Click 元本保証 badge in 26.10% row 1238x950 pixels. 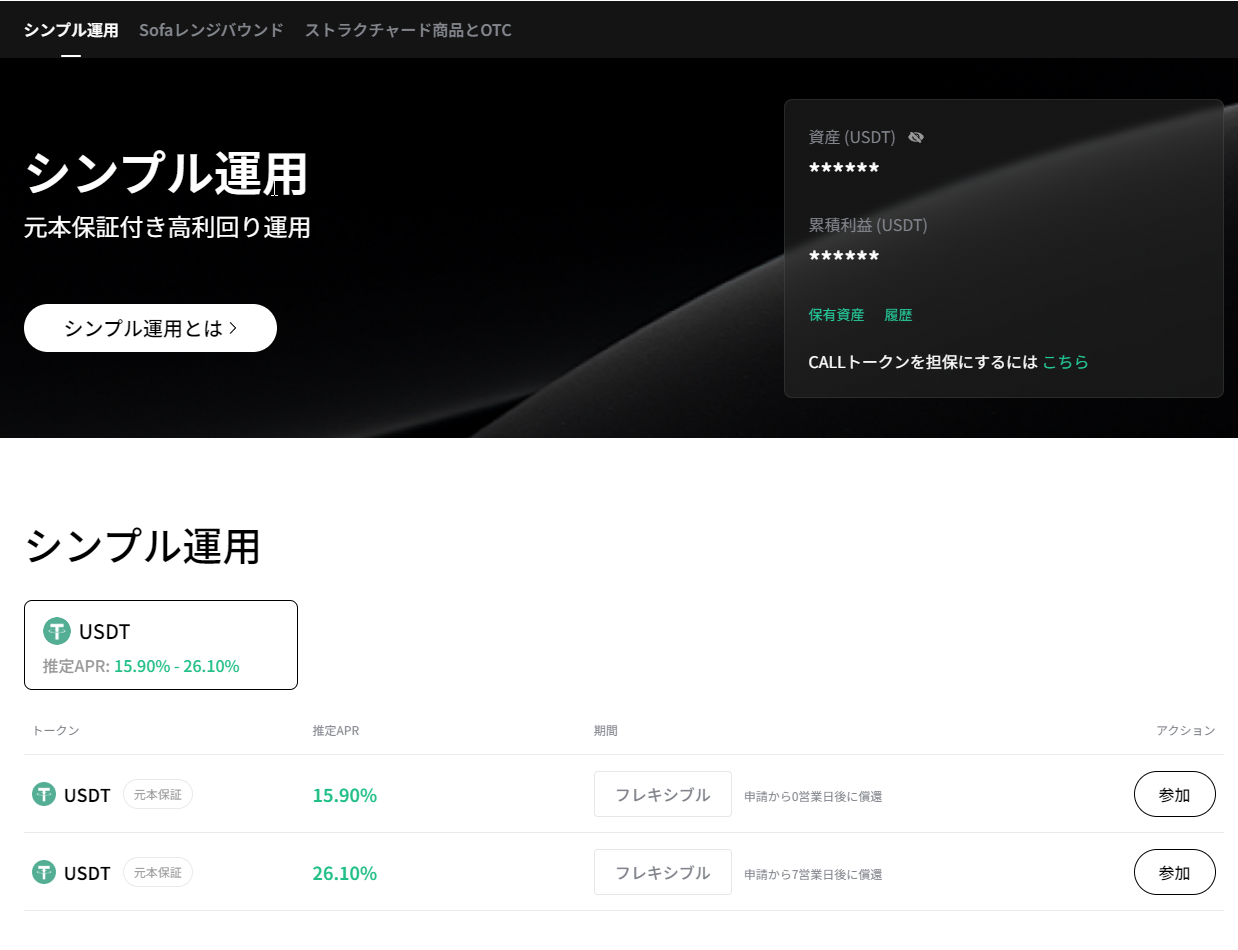(x=158, y=872)
